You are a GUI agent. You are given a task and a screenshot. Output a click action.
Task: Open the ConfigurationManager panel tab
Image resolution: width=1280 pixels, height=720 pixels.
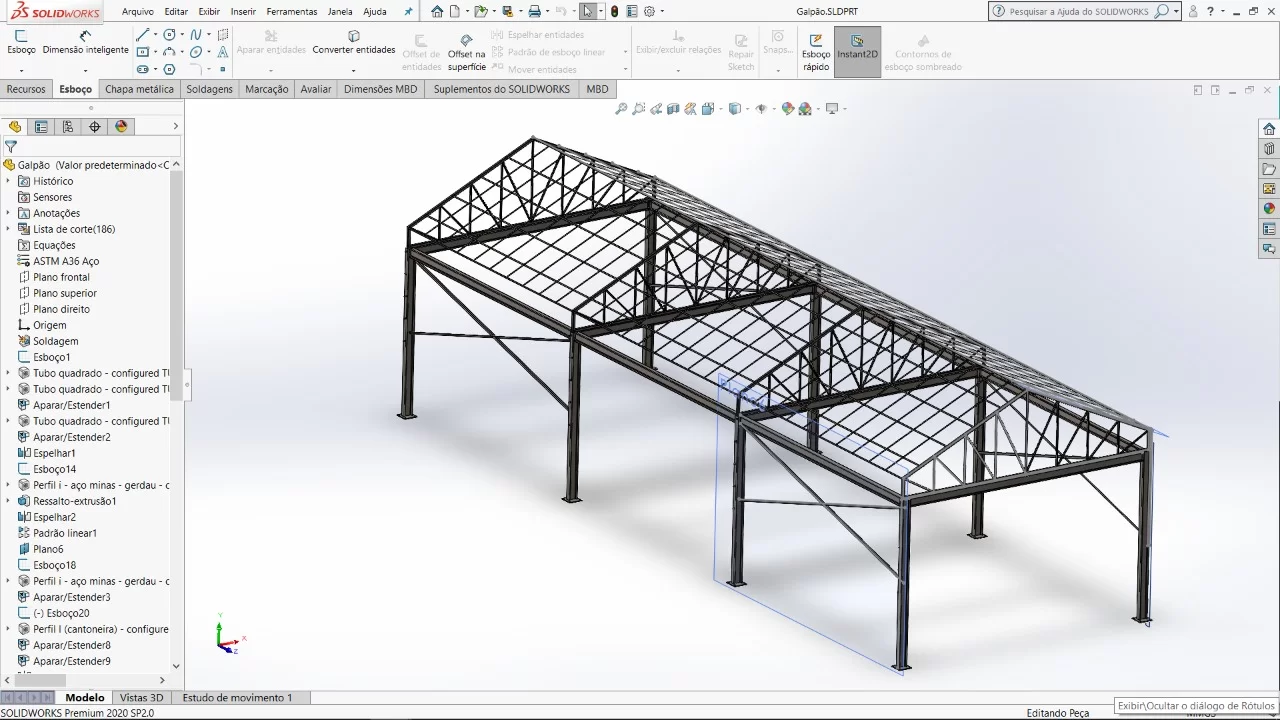click(68, 127)
